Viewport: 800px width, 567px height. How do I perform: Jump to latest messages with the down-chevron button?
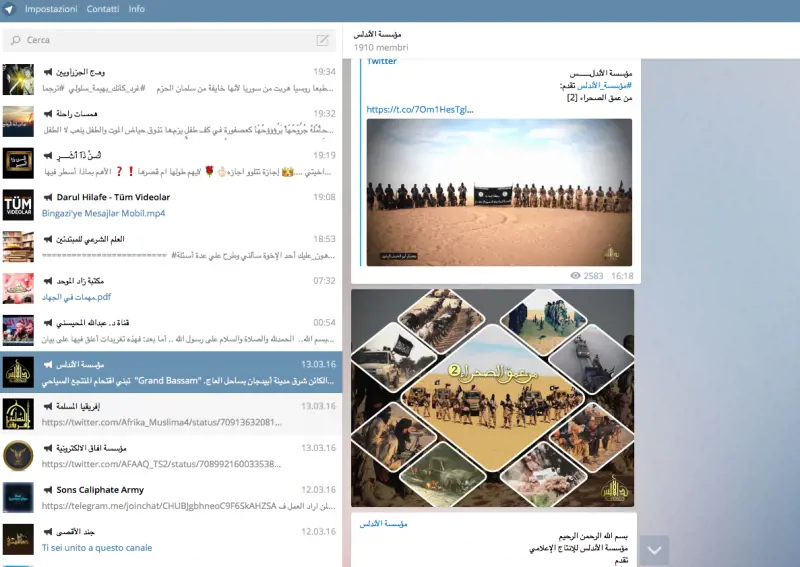pyautogui.click(x=654, y=550)
